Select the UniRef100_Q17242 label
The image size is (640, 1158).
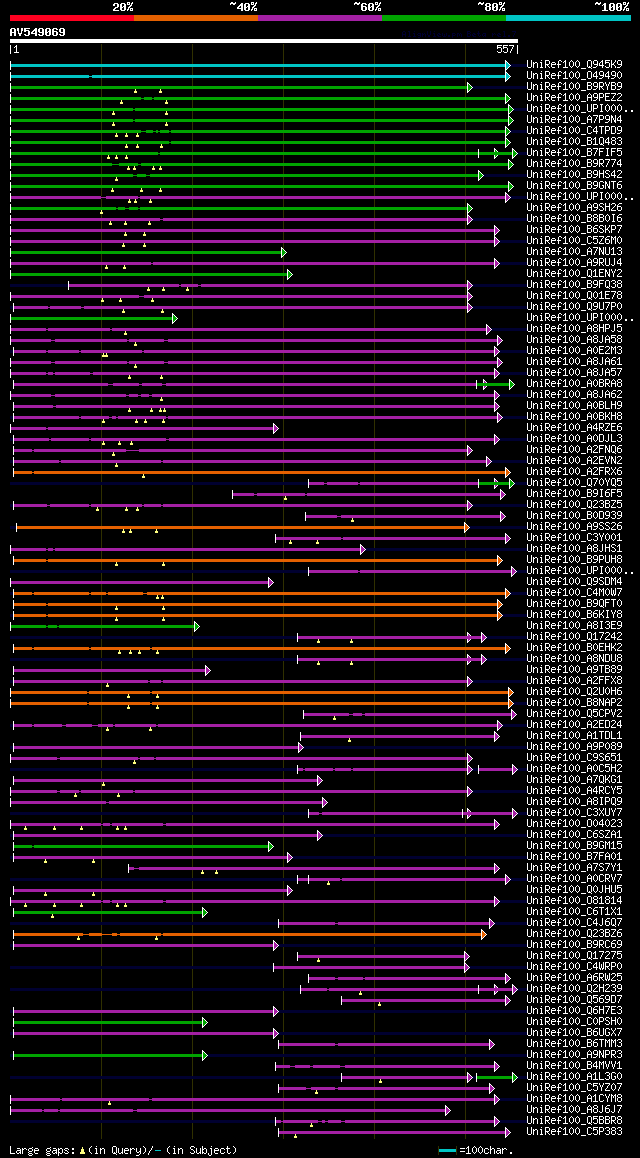(574, 637)
